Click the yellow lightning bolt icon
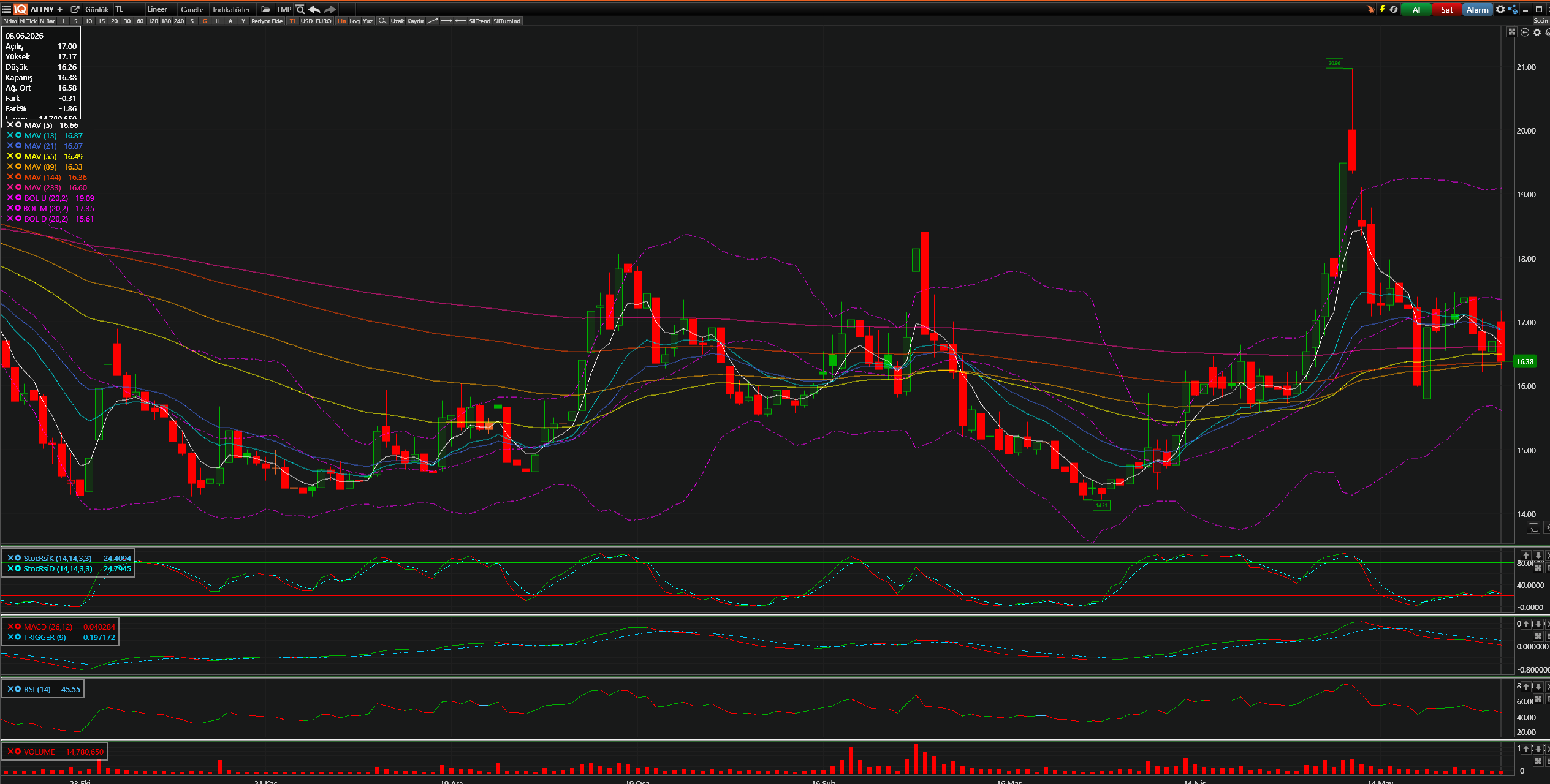Viewport: 1550px width, 784px height. click(1383, 9)
